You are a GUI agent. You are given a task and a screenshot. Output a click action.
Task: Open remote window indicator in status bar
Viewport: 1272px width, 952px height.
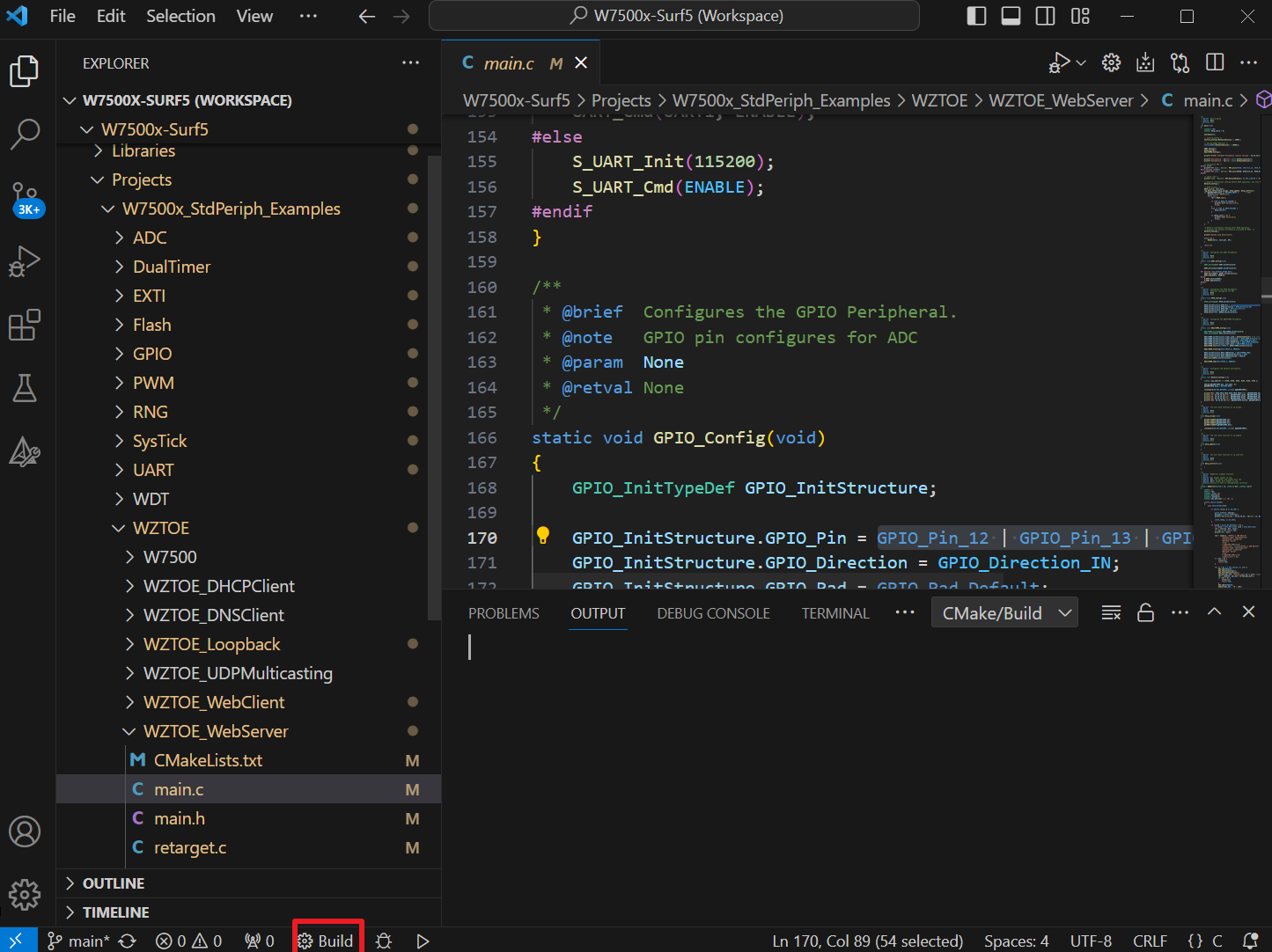pos(16,941)
